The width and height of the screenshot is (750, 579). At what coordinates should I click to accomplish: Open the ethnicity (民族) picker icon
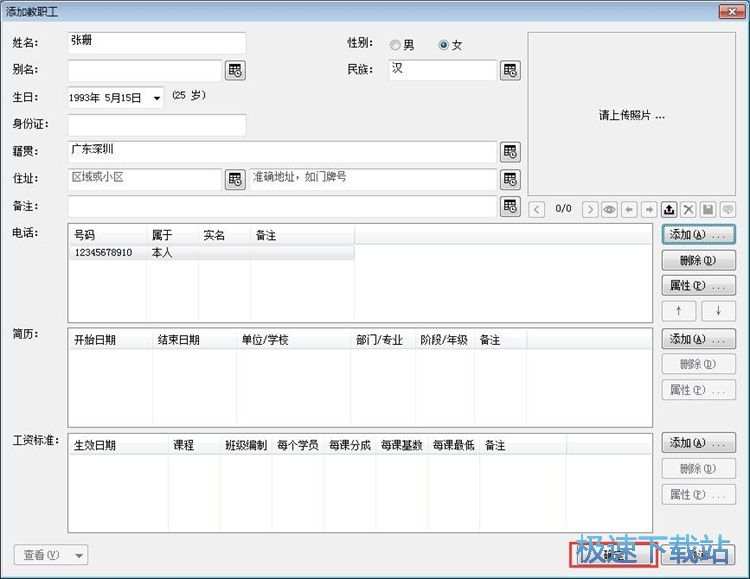(x=510, y=70)
